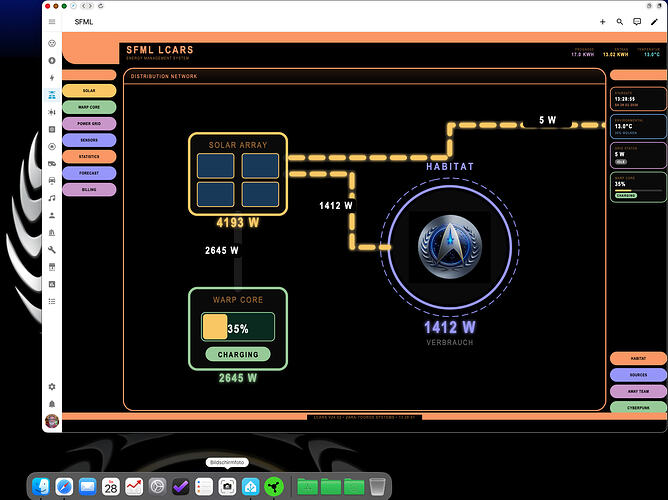Select the FORECAST menu pill
The image size is (668, 500).
[89, 173]
